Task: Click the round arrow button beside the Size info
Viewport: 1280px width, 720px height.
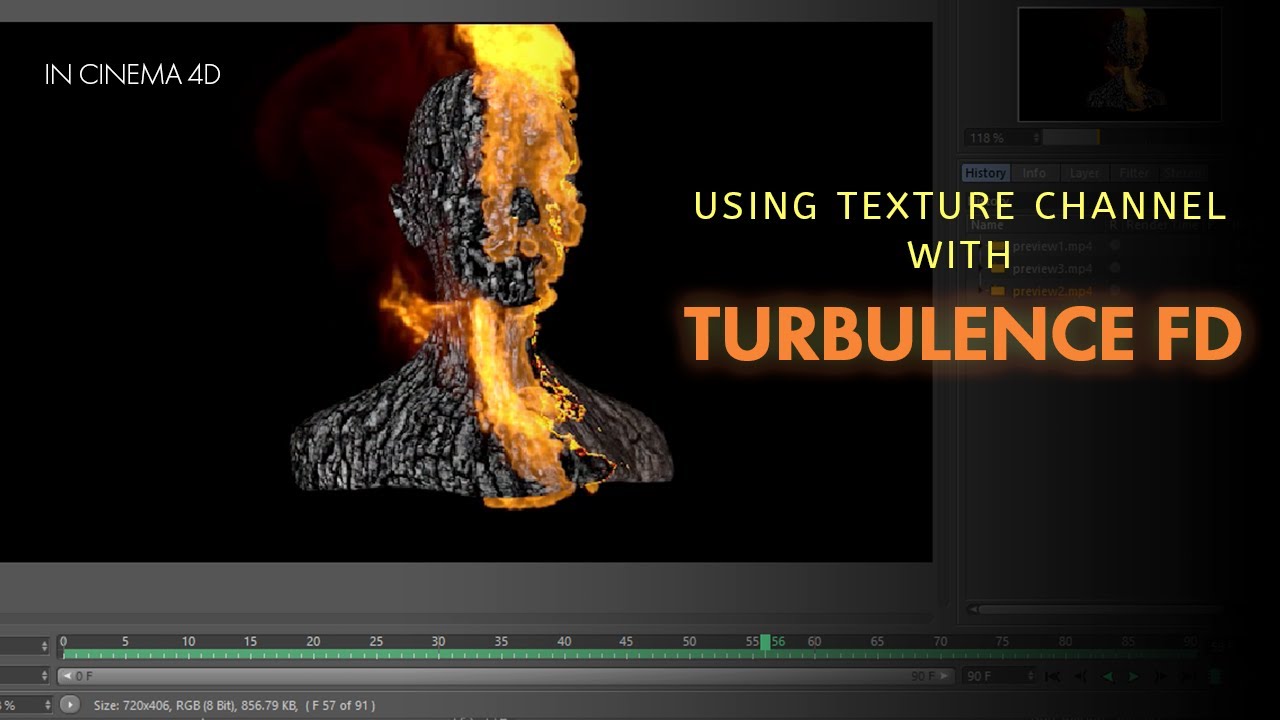Action: [x=69, y=705]
